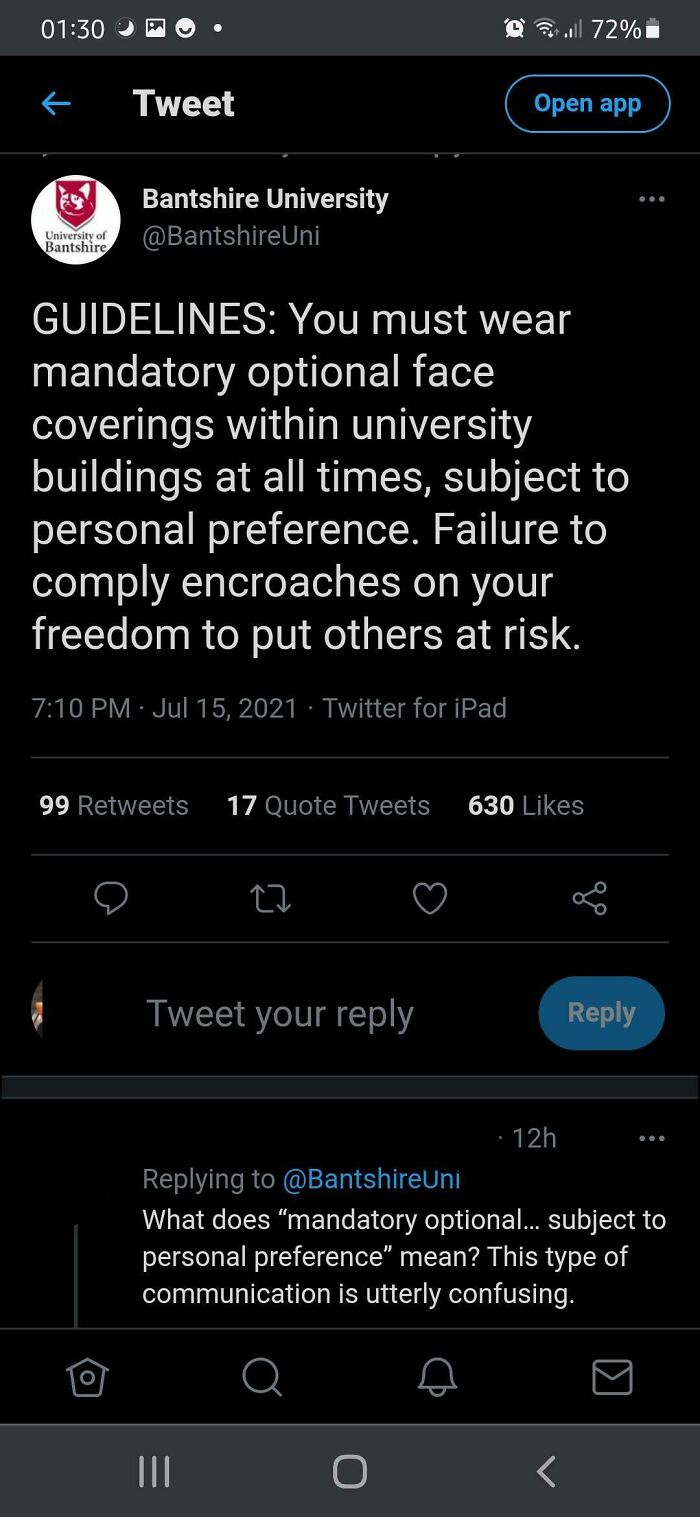Focus the Tweet your reply field
This screenshot has height=1517, width=700.
[x=280, y=1013]
